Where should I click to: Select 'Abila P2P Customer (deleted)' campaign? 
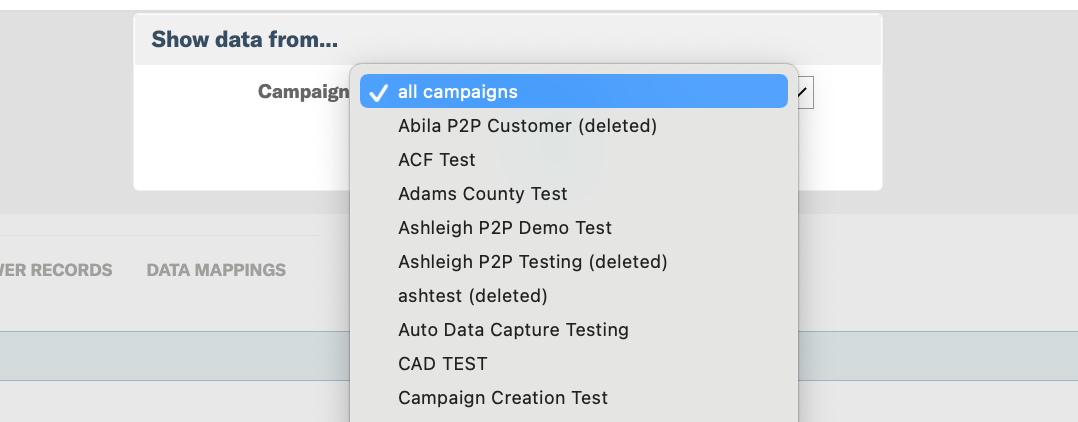573,126
